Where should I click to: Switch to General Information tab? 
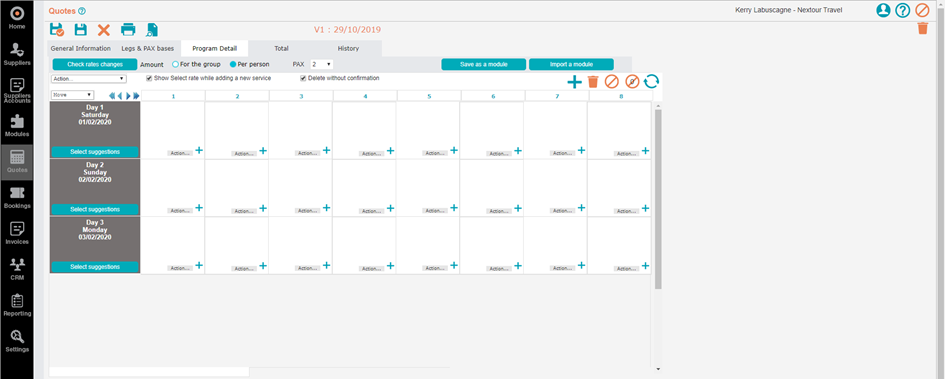(x=81, y=48)
